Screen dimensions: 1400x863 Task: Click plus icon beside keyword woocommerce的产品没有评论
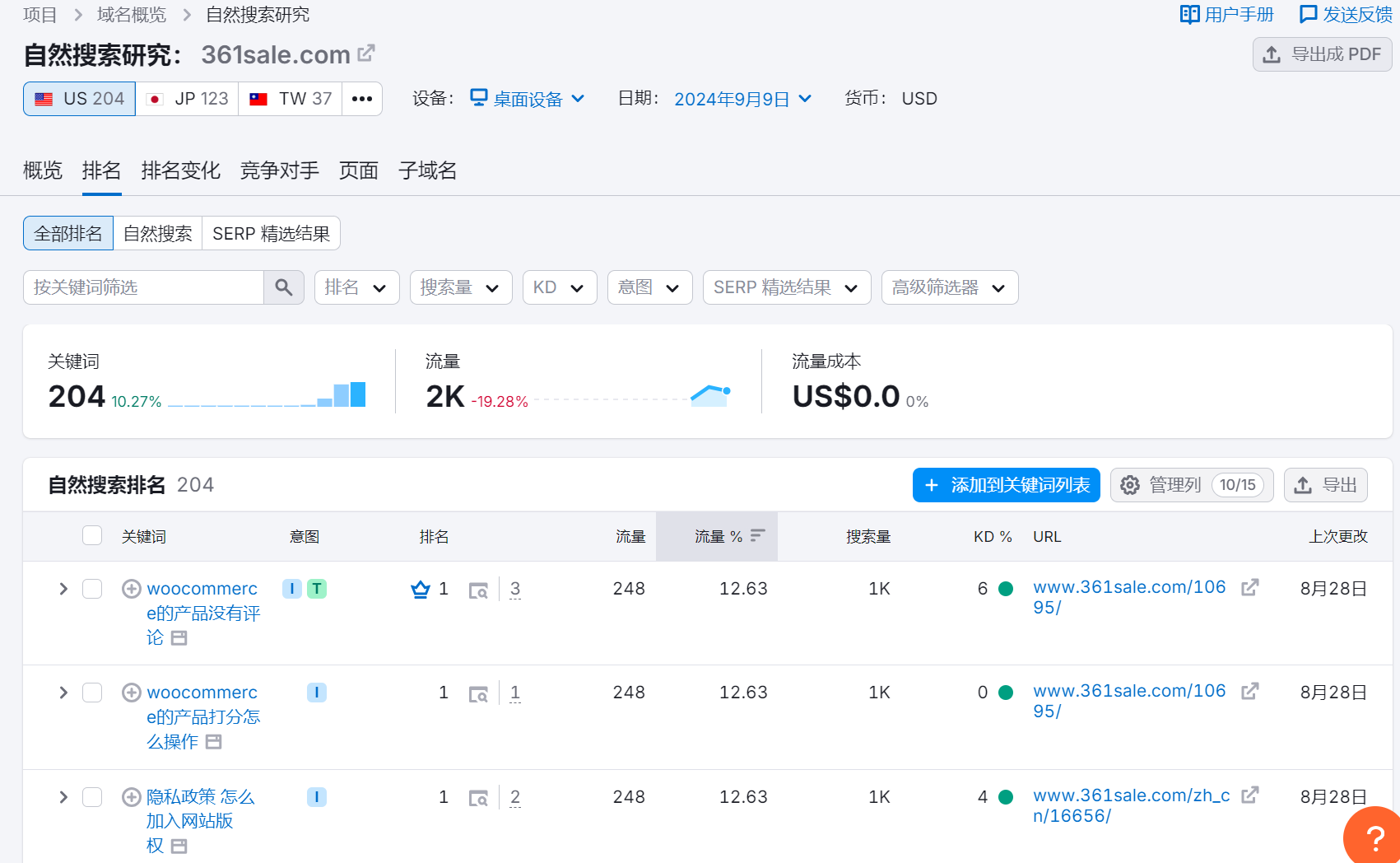pyautogui.click(x=131, y=589)
